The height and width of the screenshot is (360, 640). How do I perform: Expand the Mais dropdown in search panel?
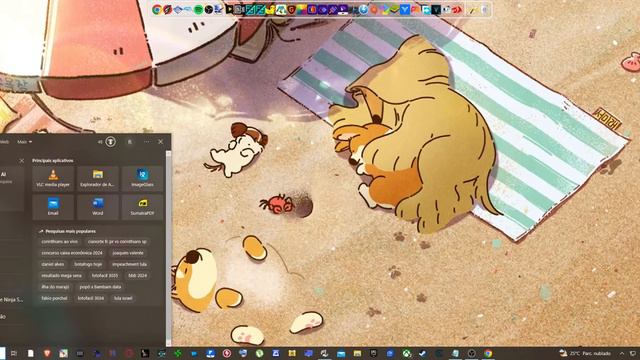[24, 142]
